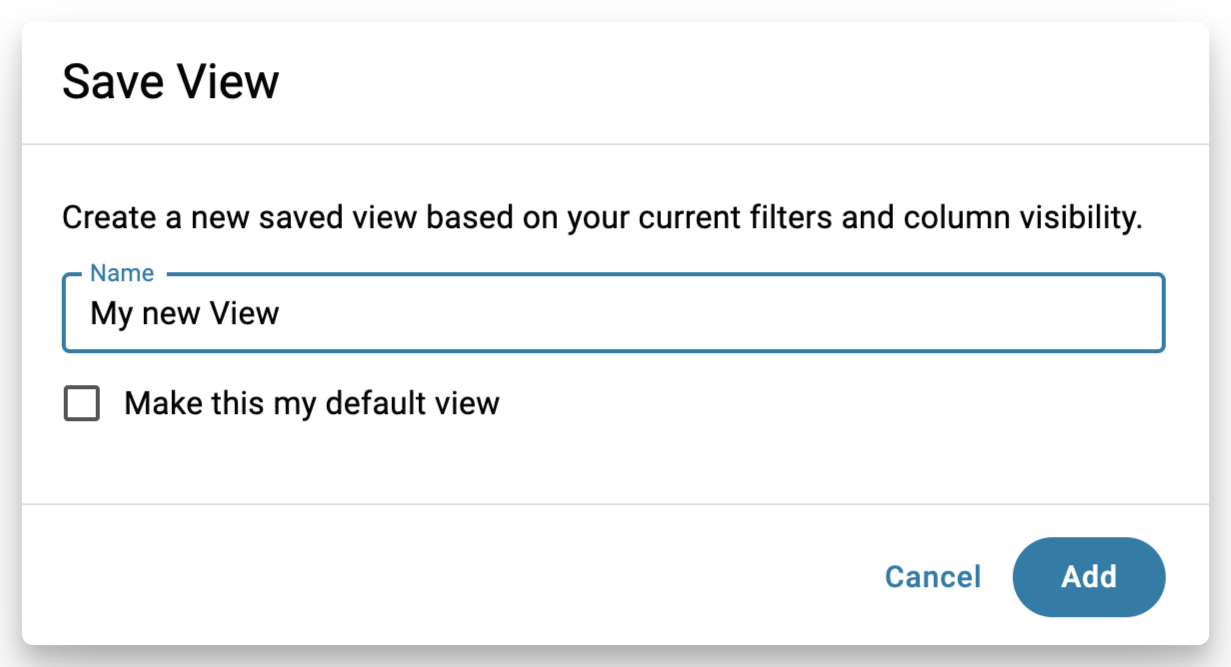The image size is (1231, 667).
Task: Cancel the Save View dialog
Action: coord(933,577)
